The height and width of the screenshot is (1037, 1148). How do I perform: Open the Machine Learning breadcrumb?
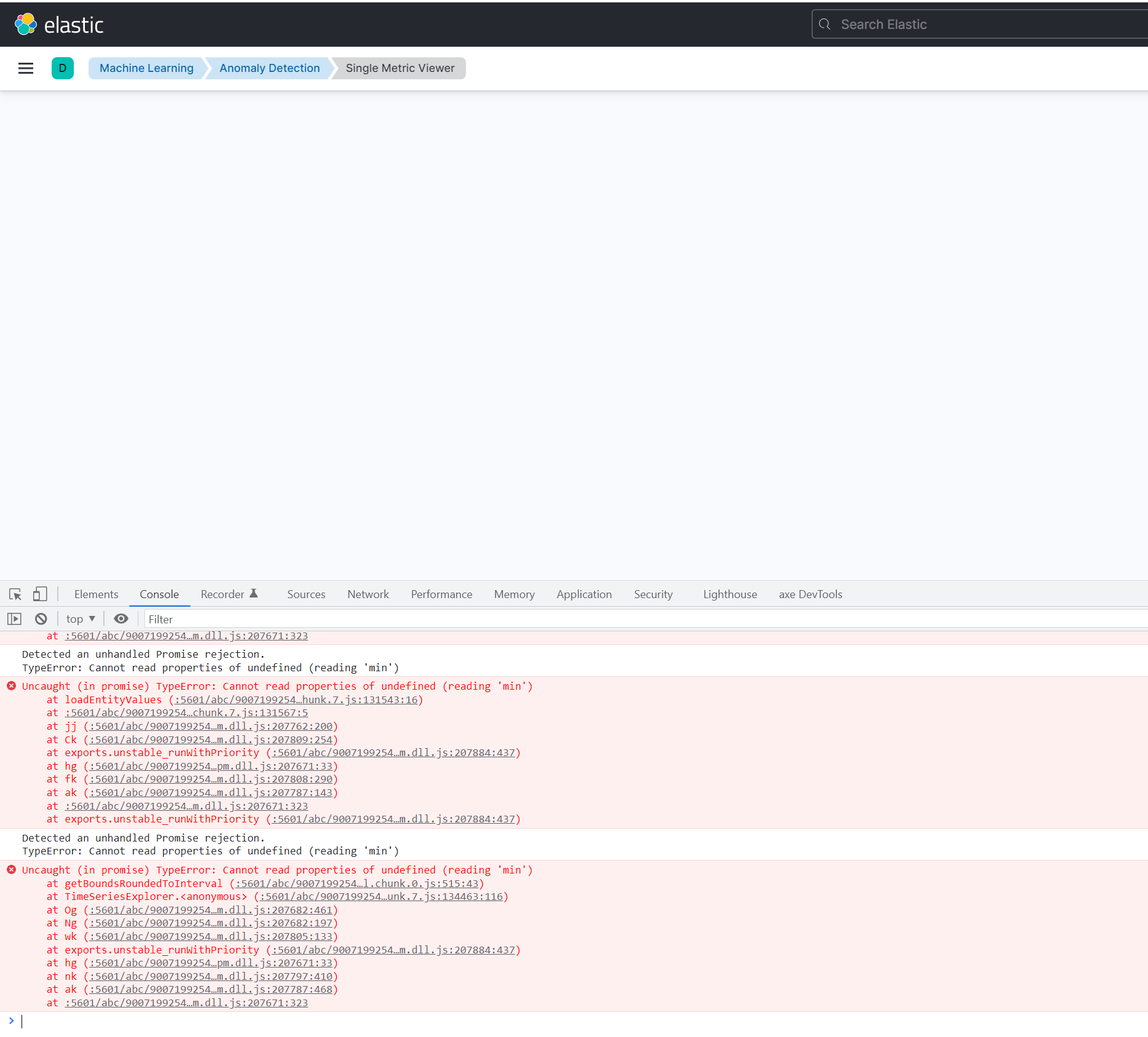146,68
